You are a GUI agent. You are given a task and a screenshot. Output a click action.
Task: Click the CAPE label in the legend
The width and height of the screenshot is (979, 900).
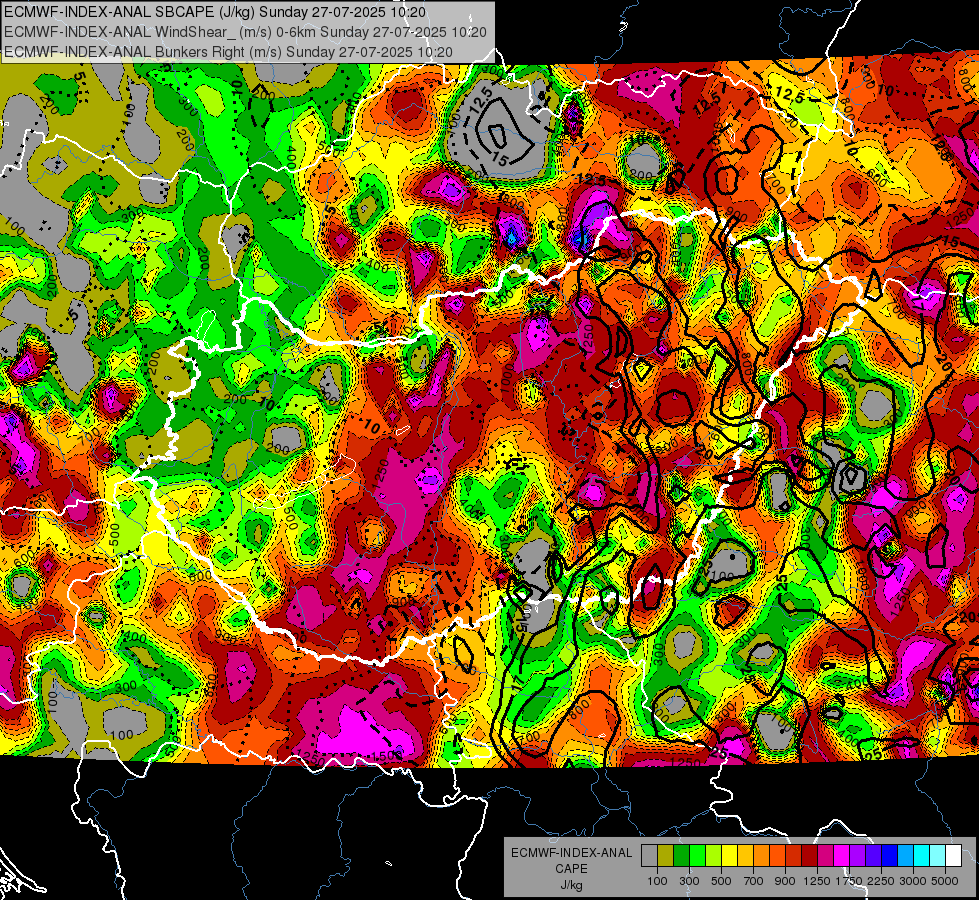click(x=571, y=869)
